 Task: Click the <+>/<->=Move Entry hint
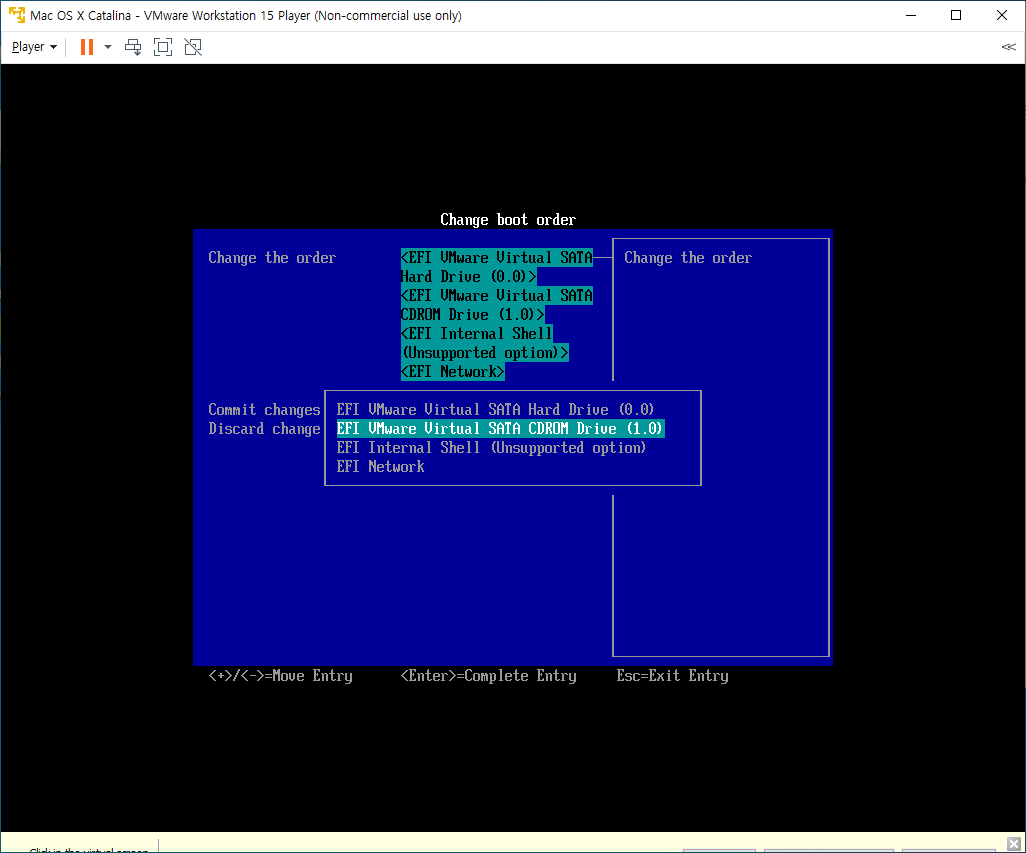pyautogui.click(x=280, y=676)
